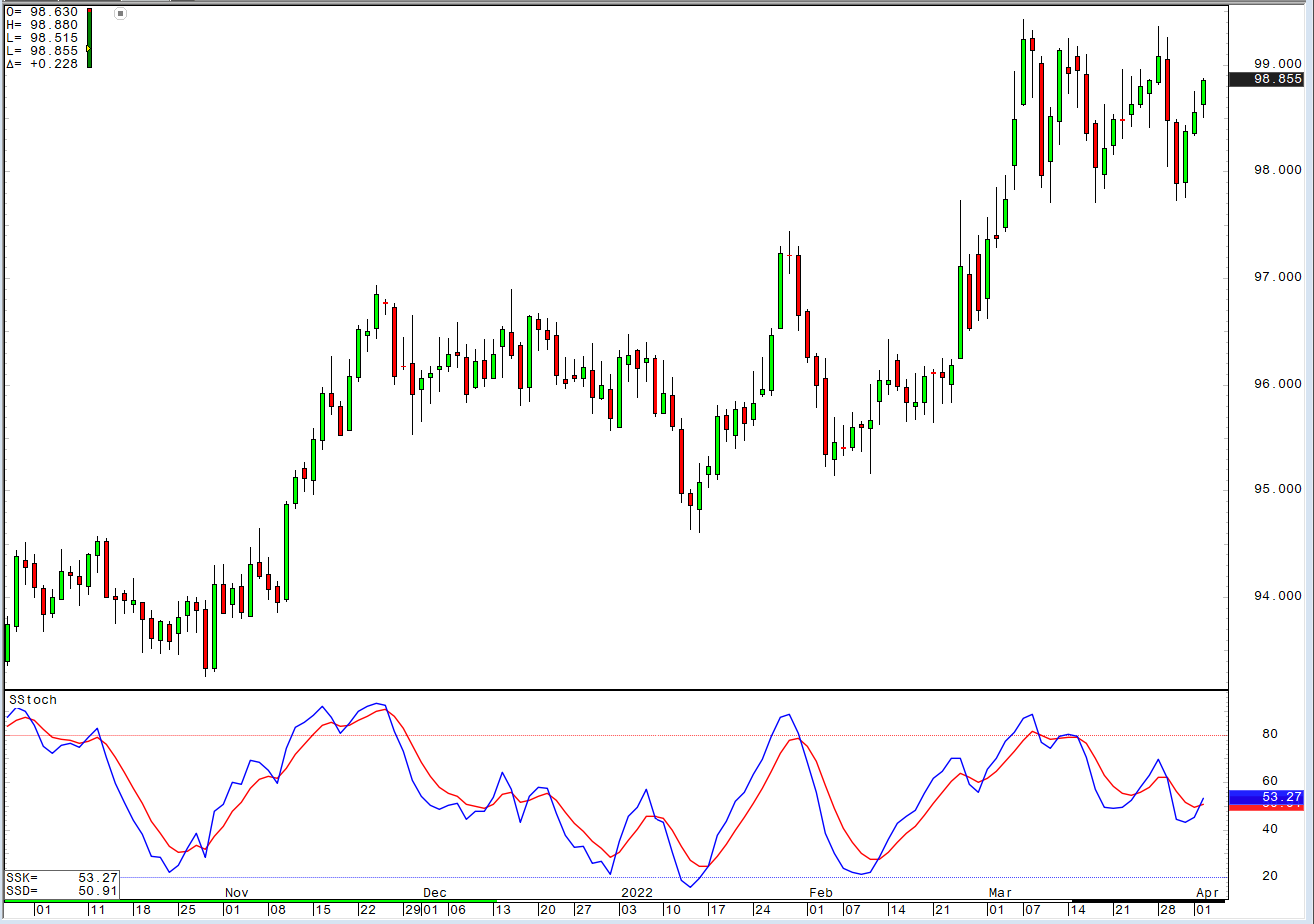
Task: Select the Δ= +0.228 change value
Action: coord(42,64)
